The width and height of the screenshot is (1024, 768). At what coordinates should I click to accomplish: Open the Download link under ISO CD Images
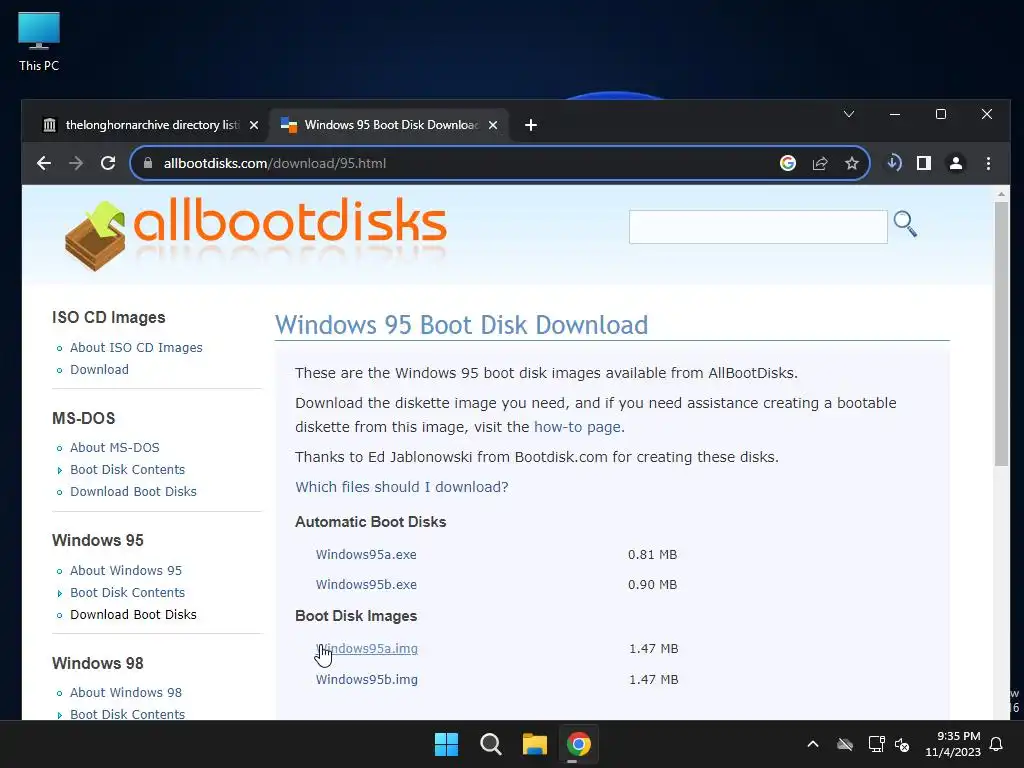[x=99, y=370]
